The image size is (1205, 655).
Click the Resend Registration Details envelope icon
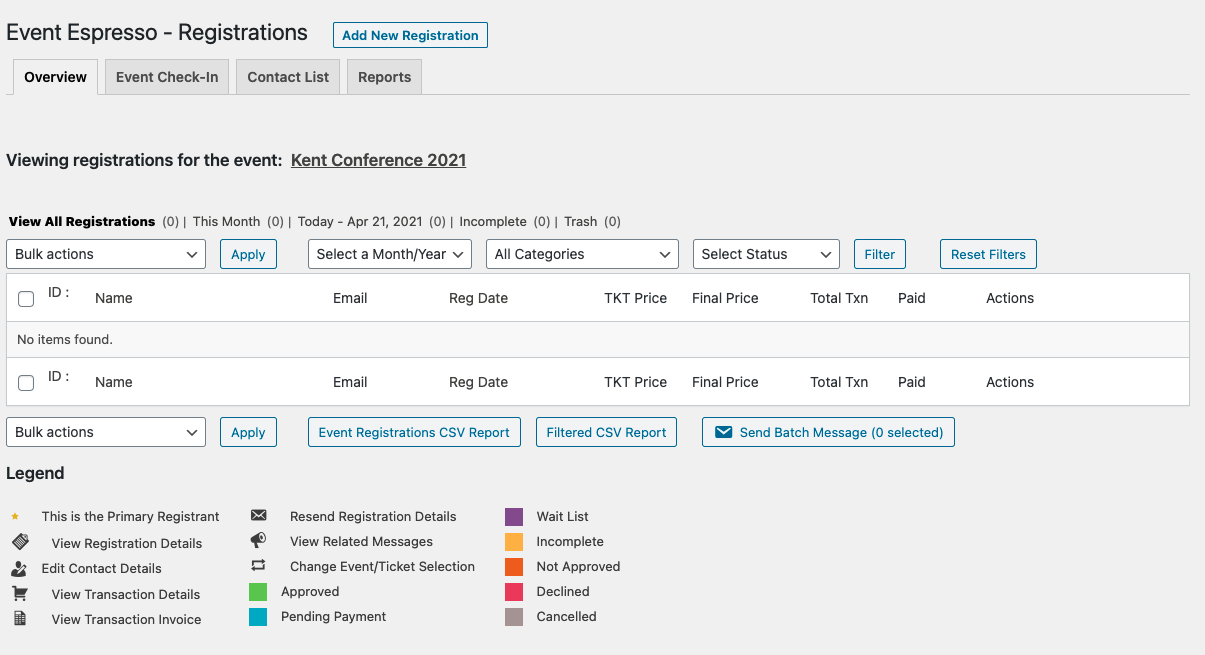point(258,516)
